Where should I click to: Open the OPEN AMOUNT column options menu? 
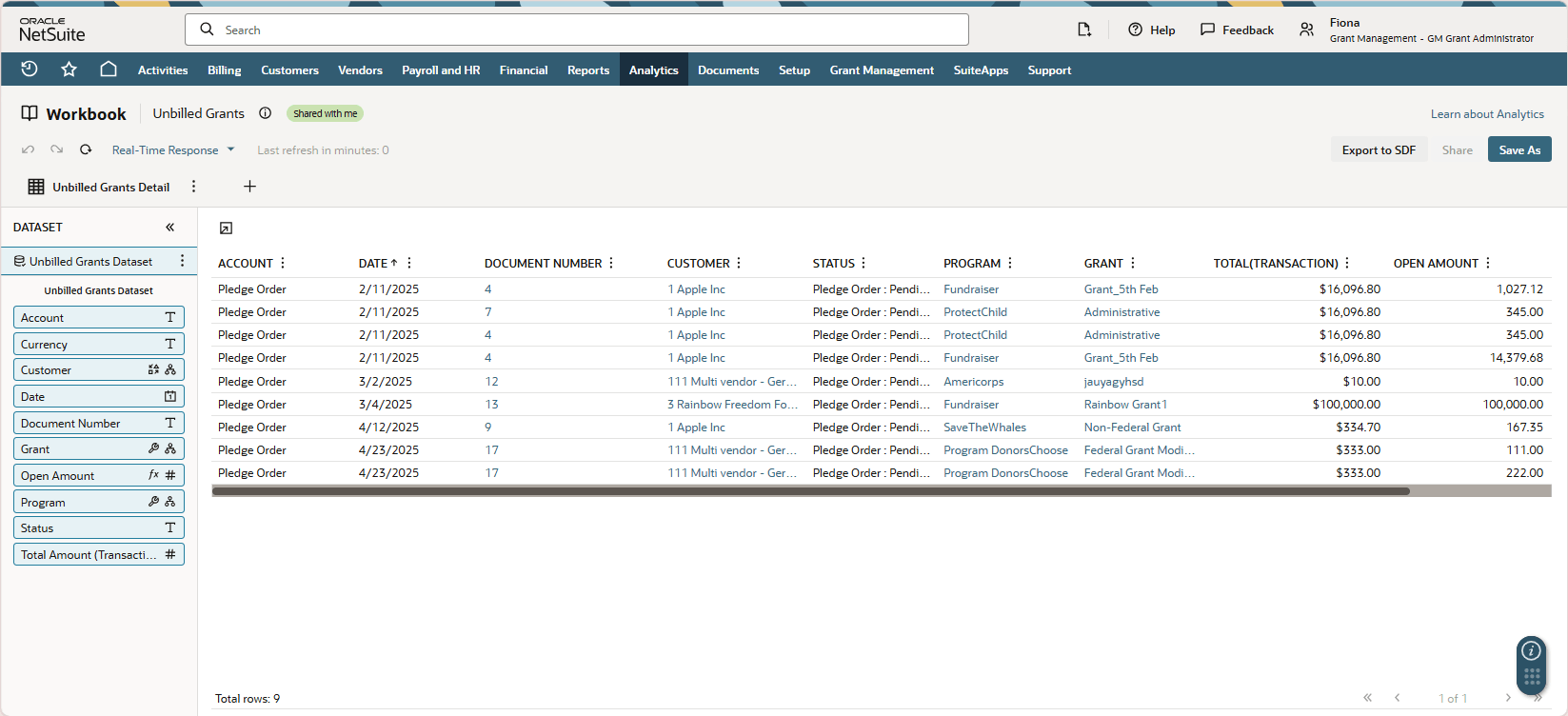tap(1488, 263)
